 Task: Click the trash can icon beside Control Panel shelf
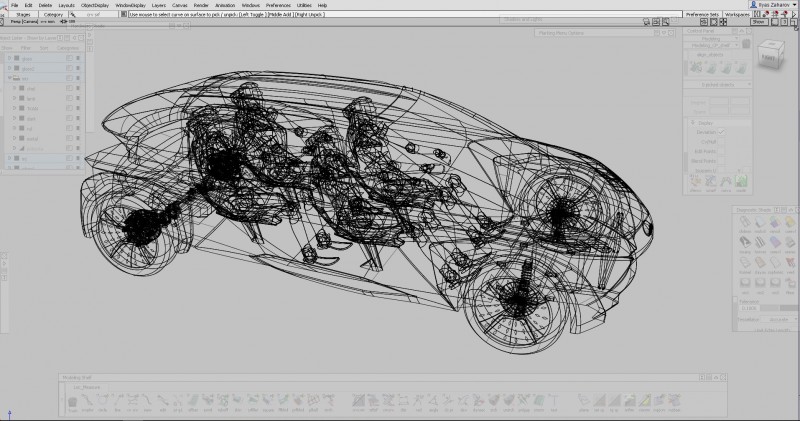pyautogui.click(x=746, y=43)
